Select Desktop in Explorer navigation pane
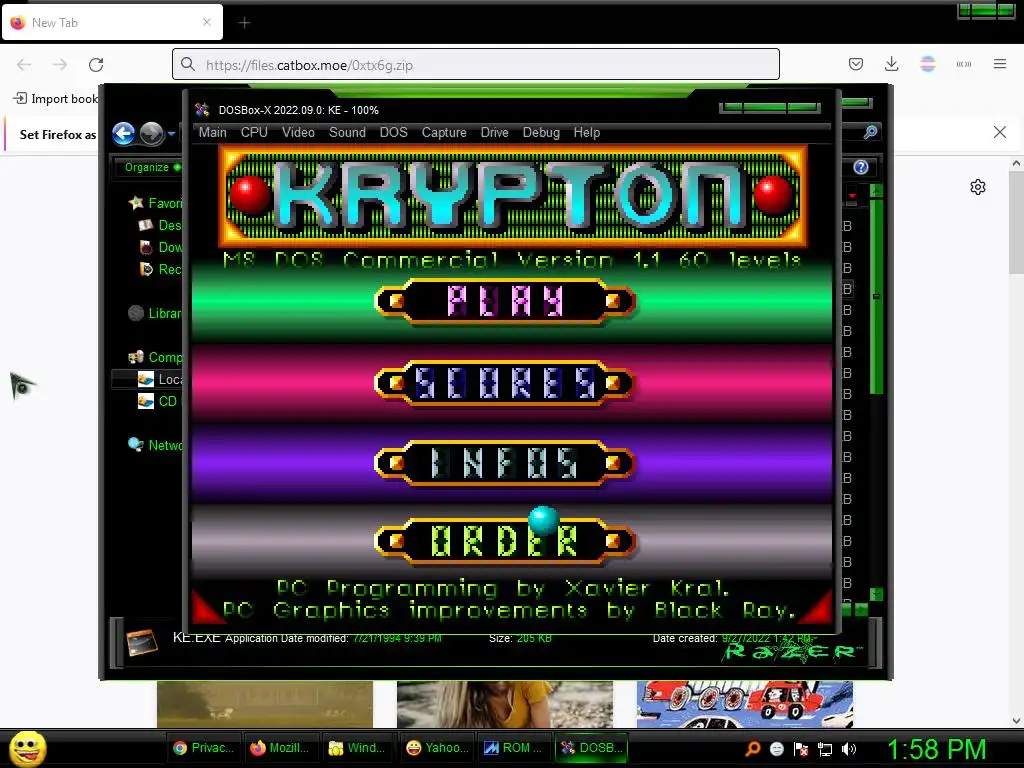The height and width of the screenshot is (768, 1024). pos(160,225)
